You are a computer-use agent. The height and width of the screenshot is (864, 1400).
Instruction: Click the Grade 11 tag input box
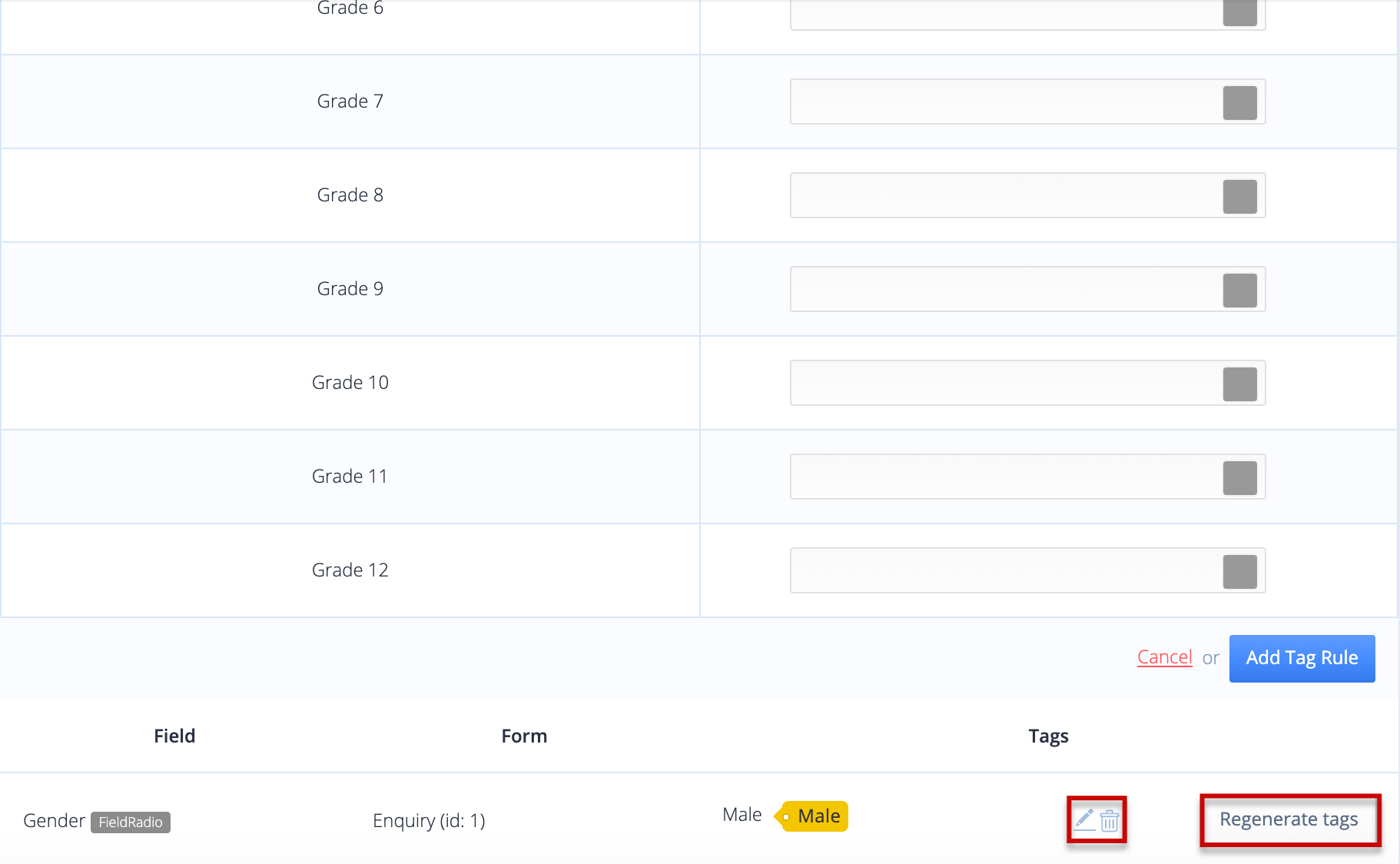pos(1027,477)
